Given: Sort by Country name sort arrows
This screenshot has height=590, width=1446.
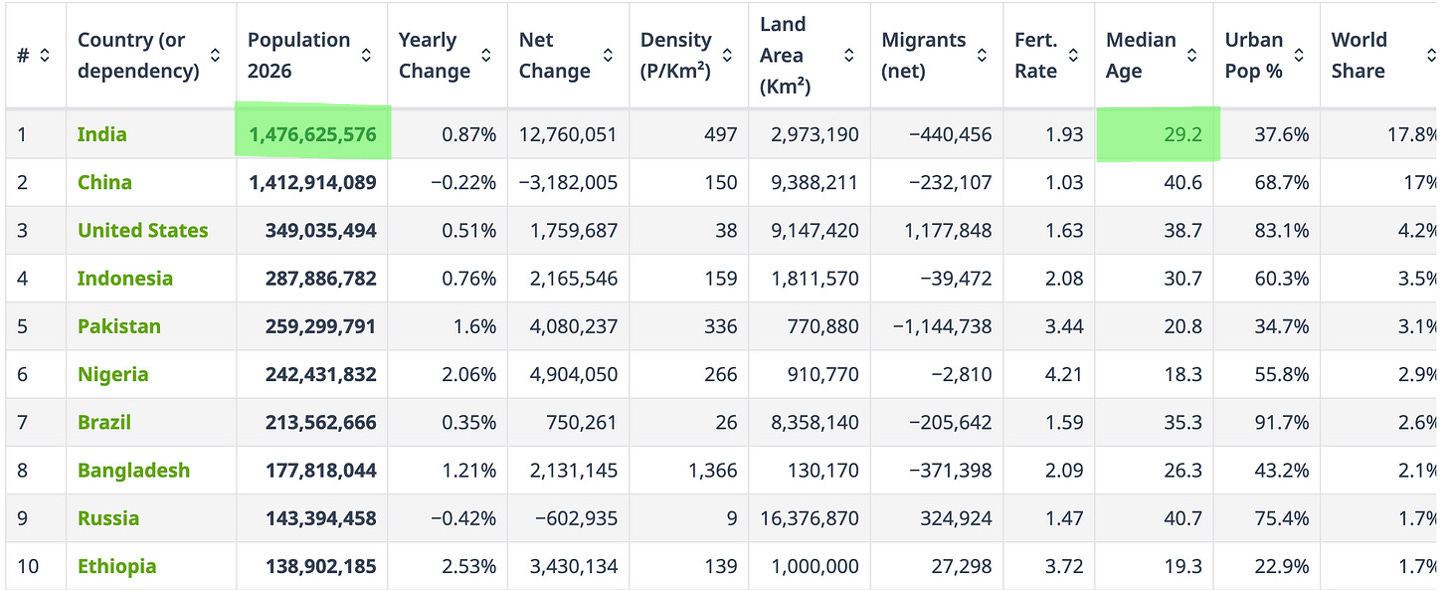Looking at the screenshot, I should (x=215, y=56).
